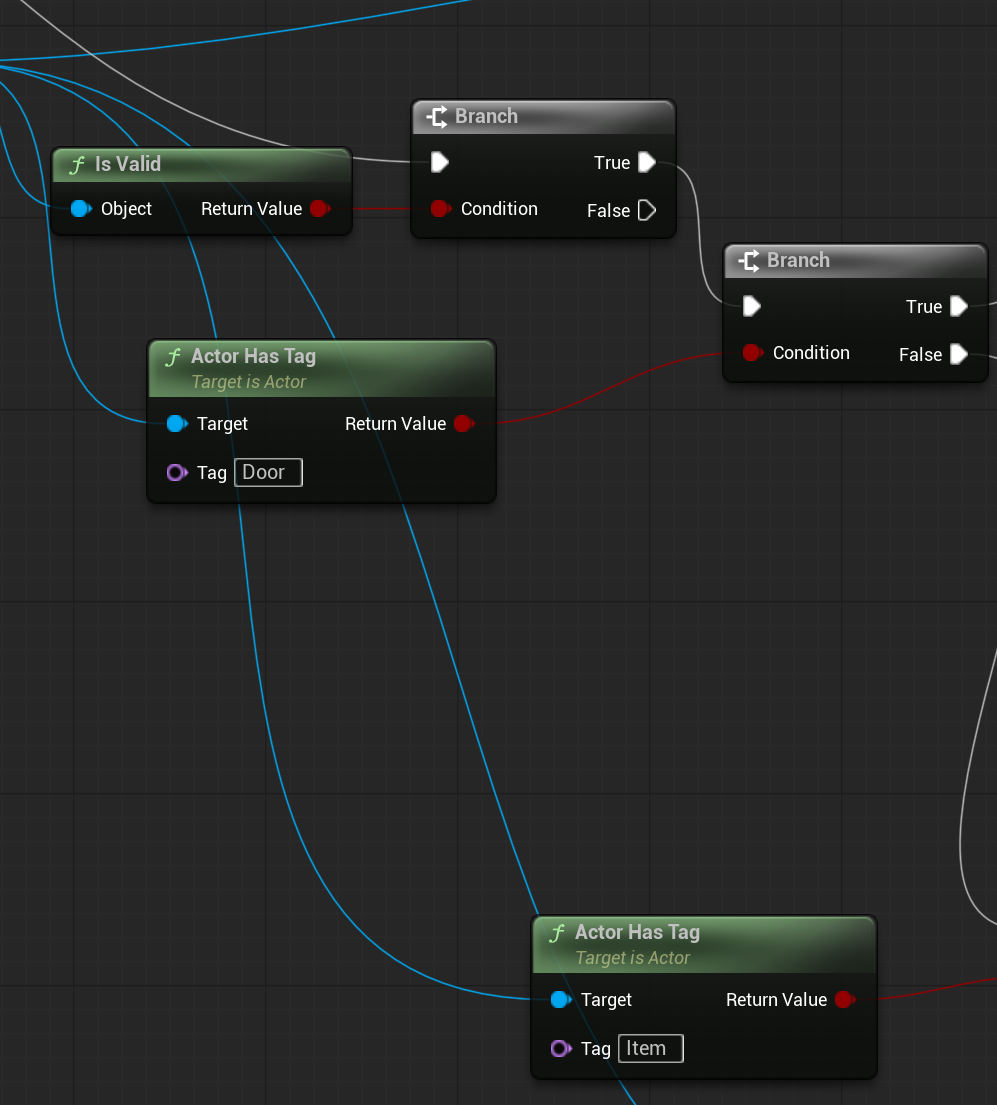997x1105 pixels.
Task: Click the Tag pin next to Door field
Action: point(177,472)
